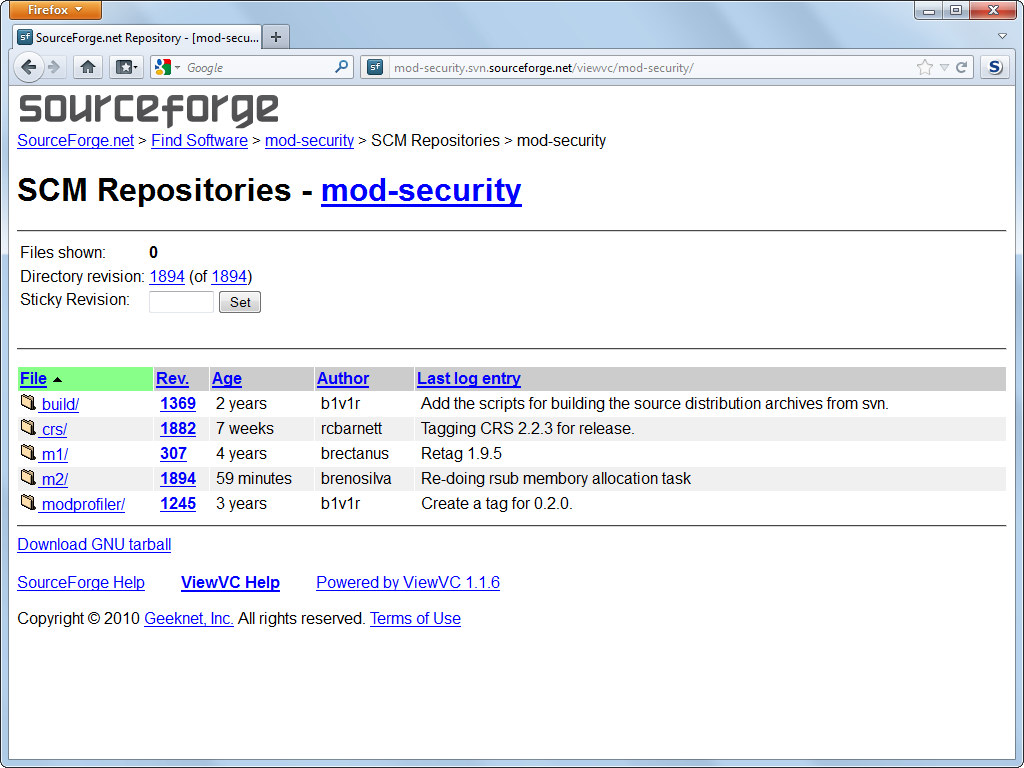Go back with the browser back arrow
Viewport: 1024px width, 768px height.
(28, 67)
